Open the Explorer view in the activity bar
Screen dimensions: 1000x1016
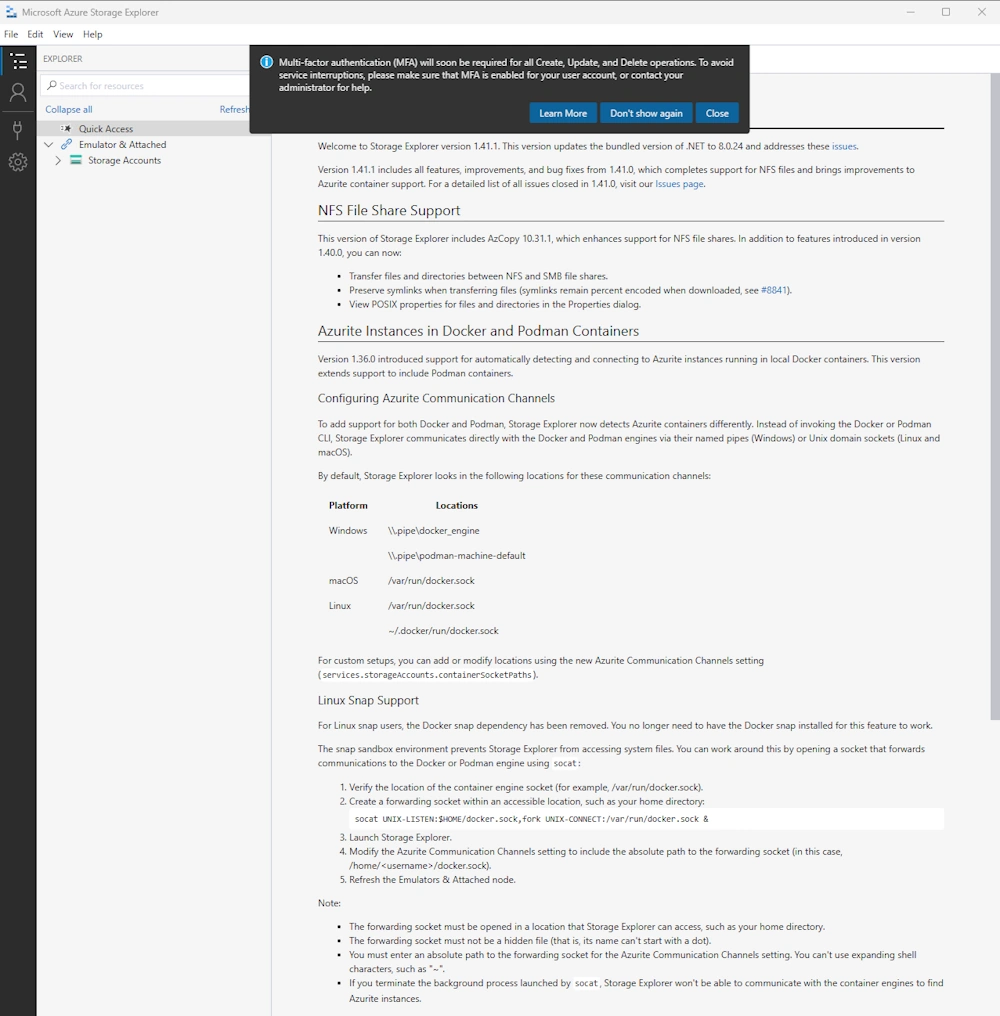[18, 62]
